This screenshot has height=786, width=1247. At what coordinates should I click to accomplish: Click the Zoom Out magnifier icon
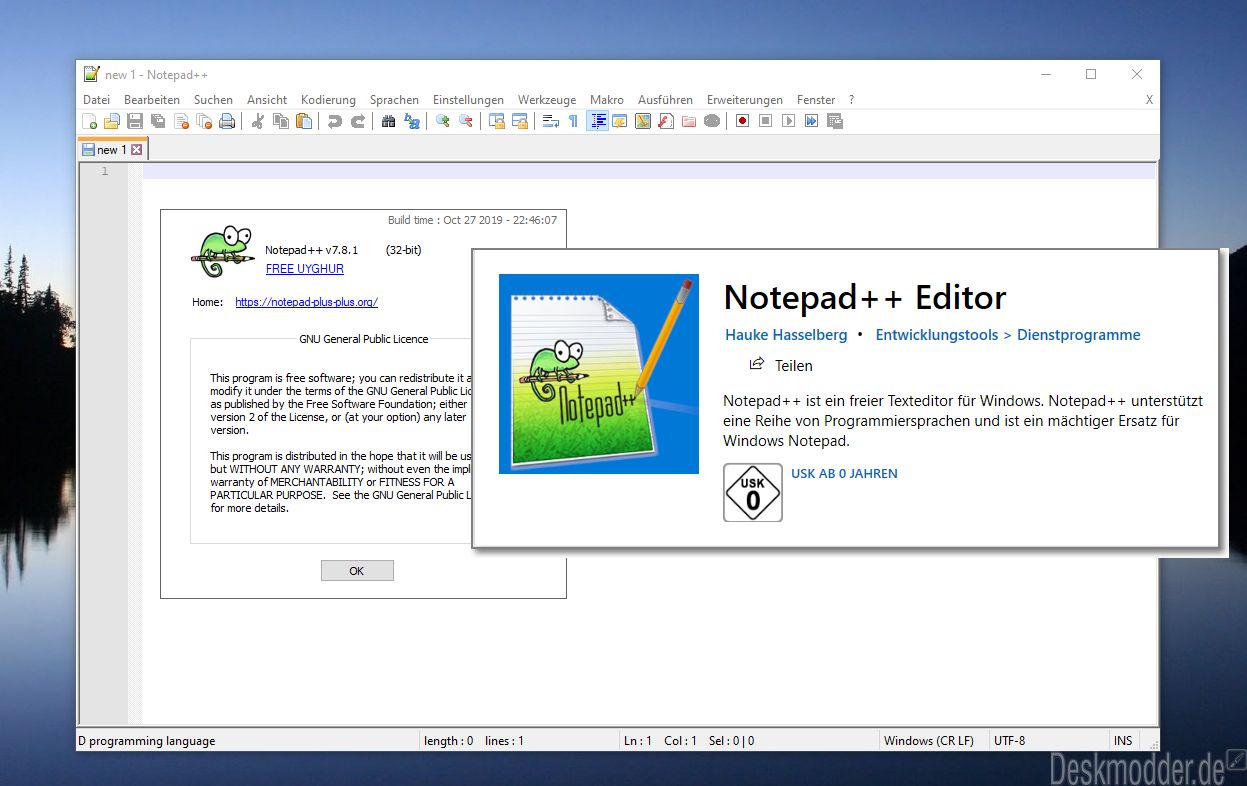pyautogui.click(x=466, y=121)
